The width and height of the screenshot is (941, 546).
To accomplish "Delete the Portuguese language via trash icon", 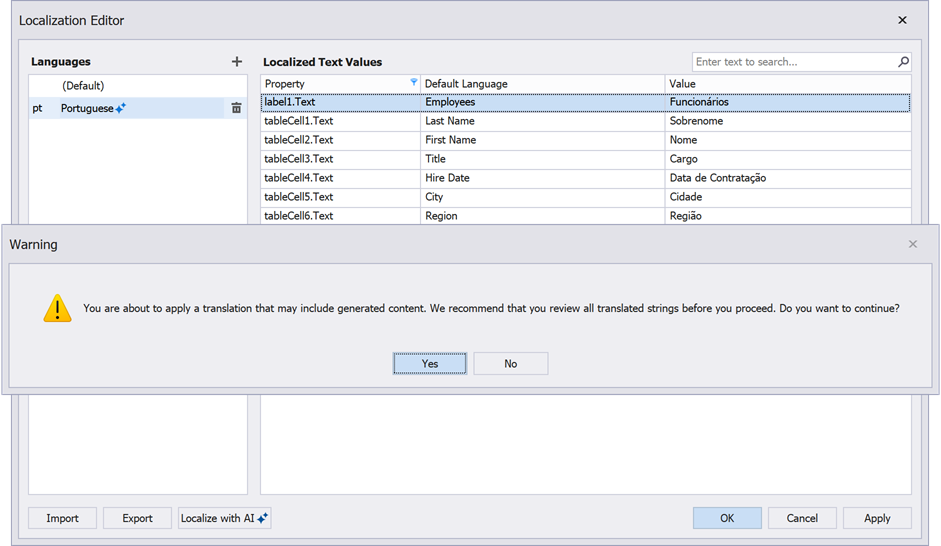I will tap(236, 108).
